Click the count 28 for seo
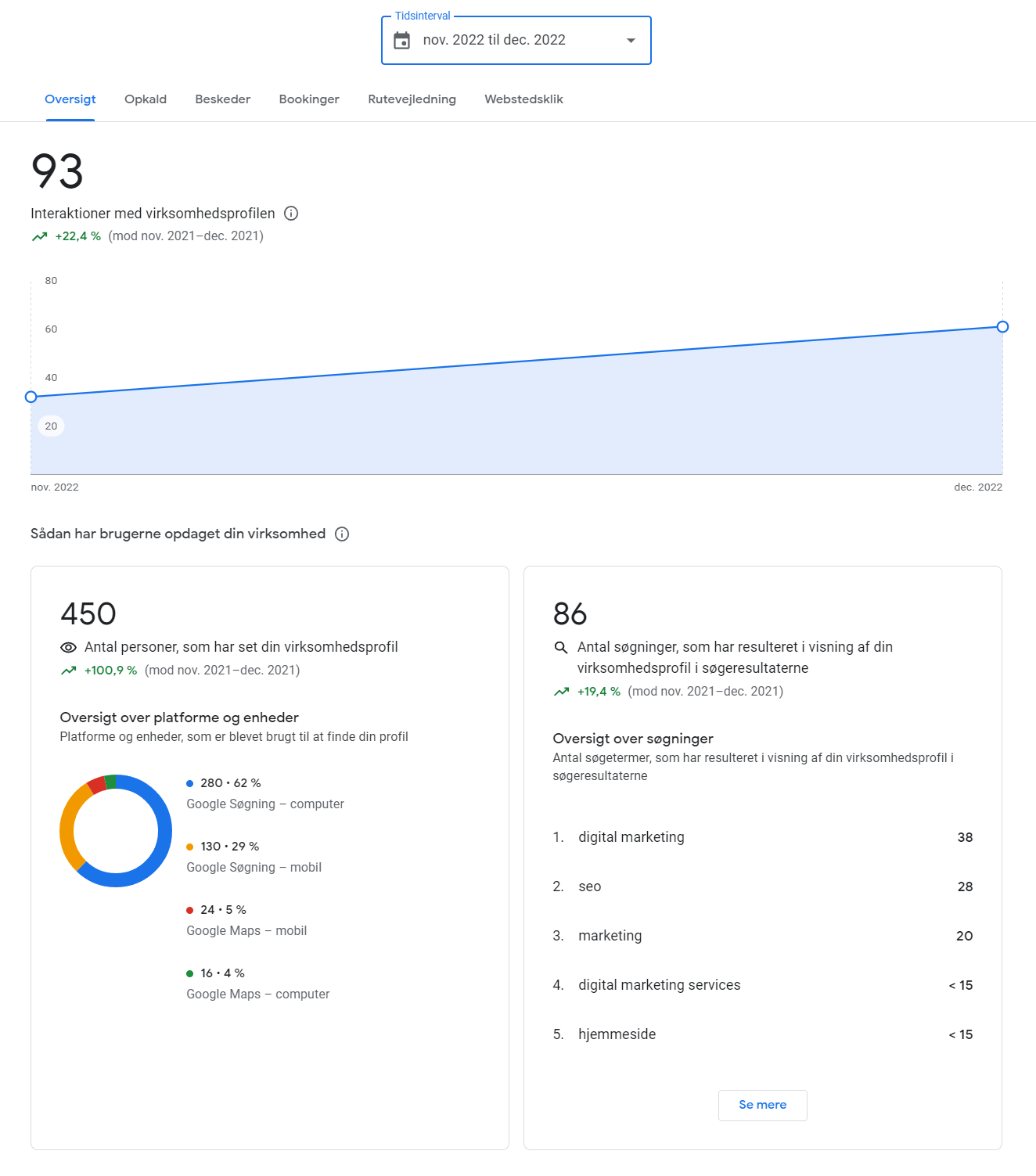The width and height of the screenshot is (1036, 1176). coord(965,886)
